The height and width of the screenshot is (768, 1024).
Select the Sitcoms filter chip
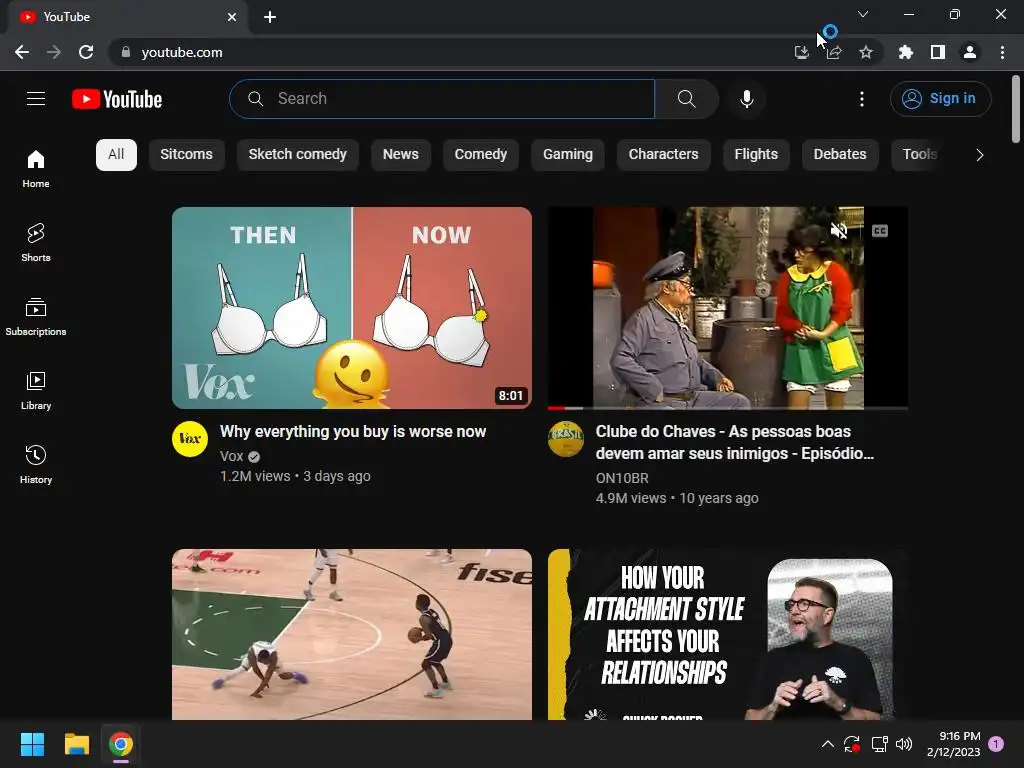click(187, 155)
